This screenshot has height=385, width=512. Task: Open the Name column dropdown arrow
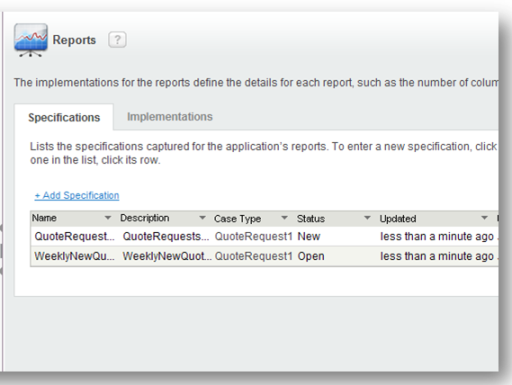click(108, 218)
